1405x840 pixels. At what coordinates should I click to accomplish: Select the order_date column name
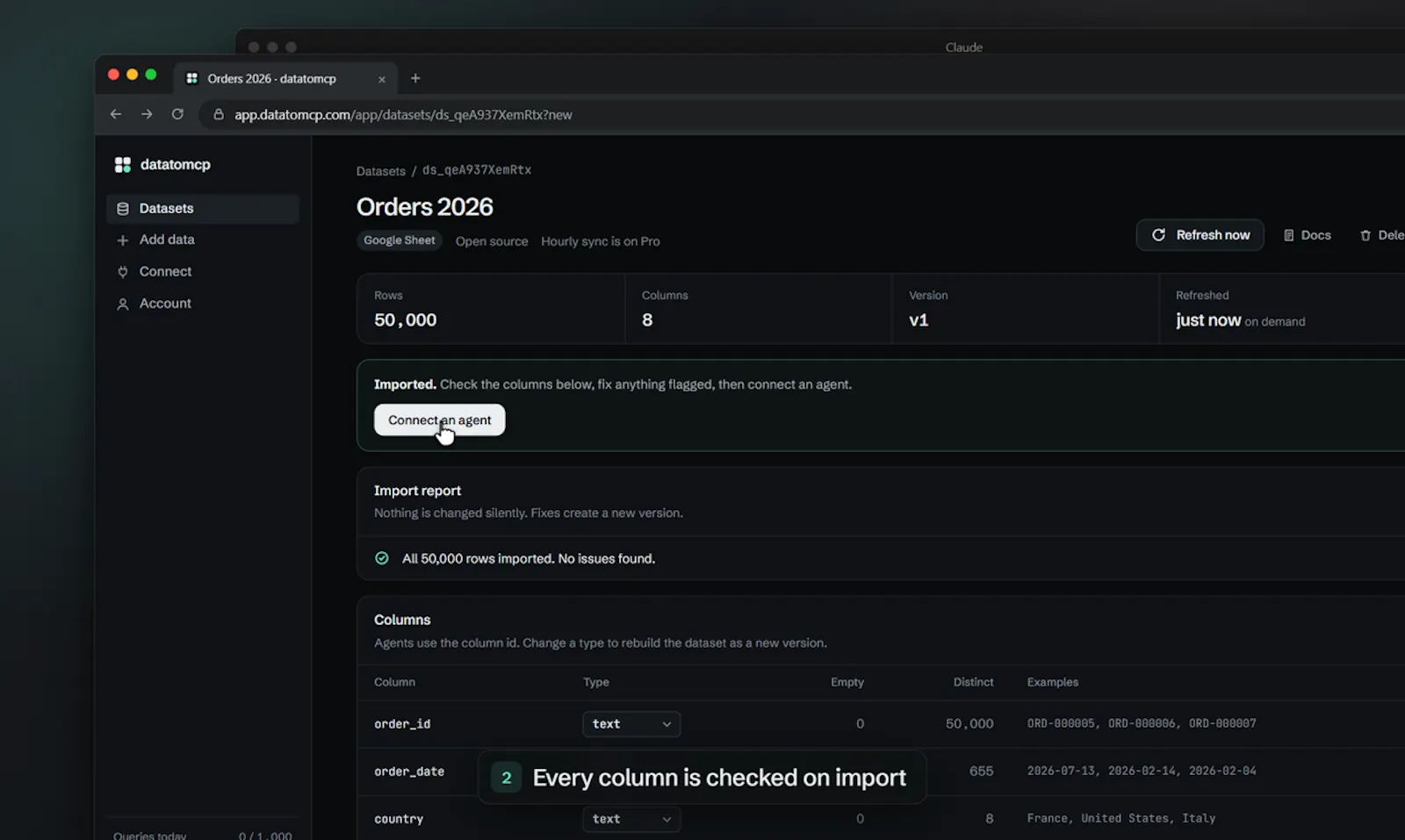point(409,772)
